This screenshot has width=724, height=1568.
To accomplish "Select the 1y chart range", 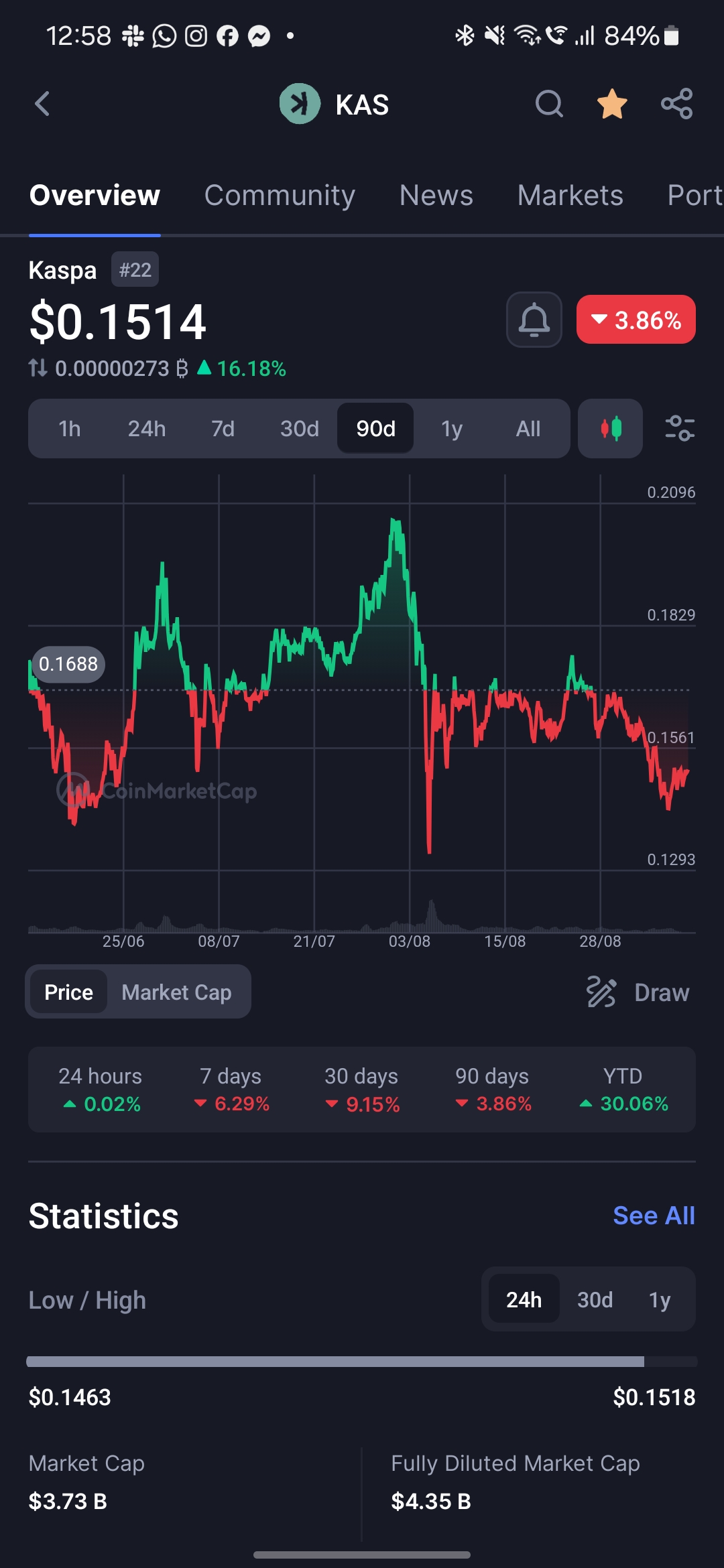I will pyautogui.click(x=451, y=429).
